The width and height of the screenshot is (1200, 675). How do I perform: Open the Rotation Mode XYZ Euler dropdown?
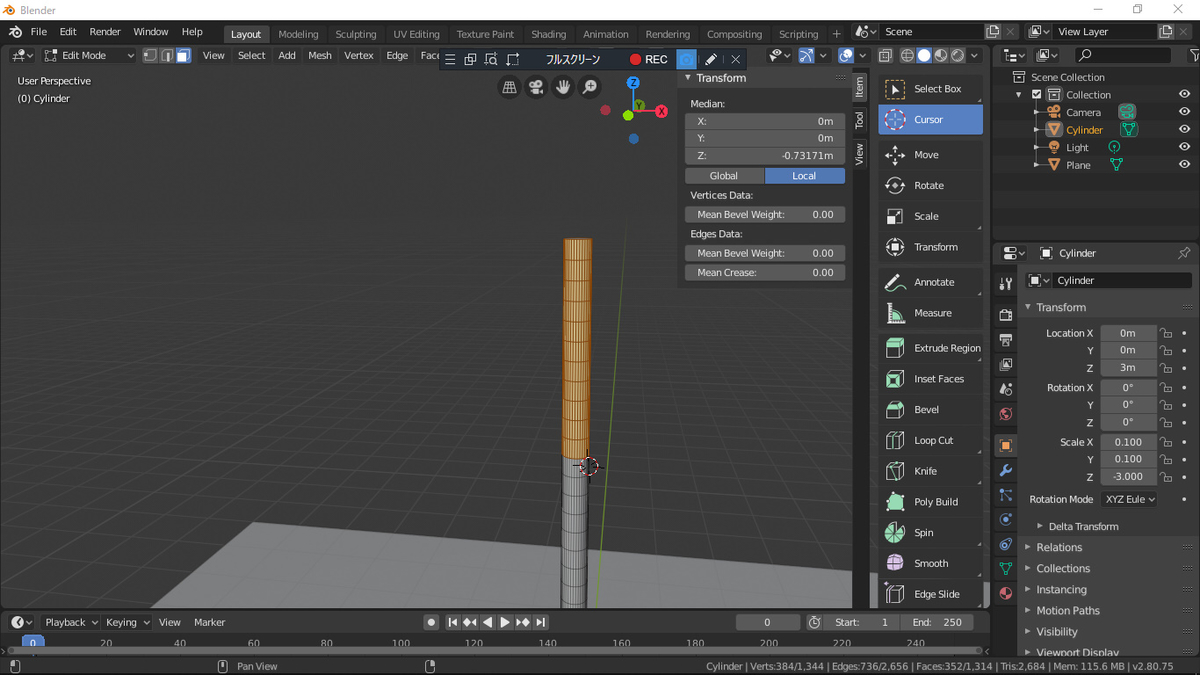pyautogui.click(x=1129, y=499)
